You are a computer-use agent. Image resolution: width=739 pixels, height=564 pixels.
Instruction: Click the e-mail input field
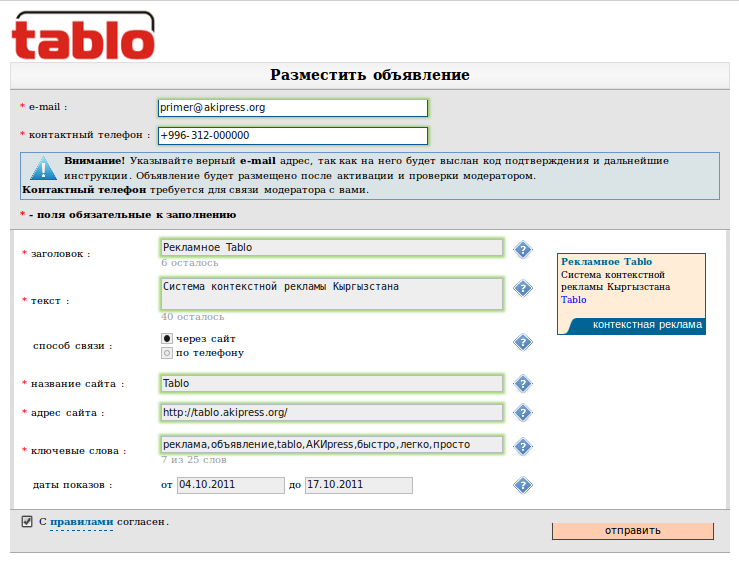(x=292, y=108)
